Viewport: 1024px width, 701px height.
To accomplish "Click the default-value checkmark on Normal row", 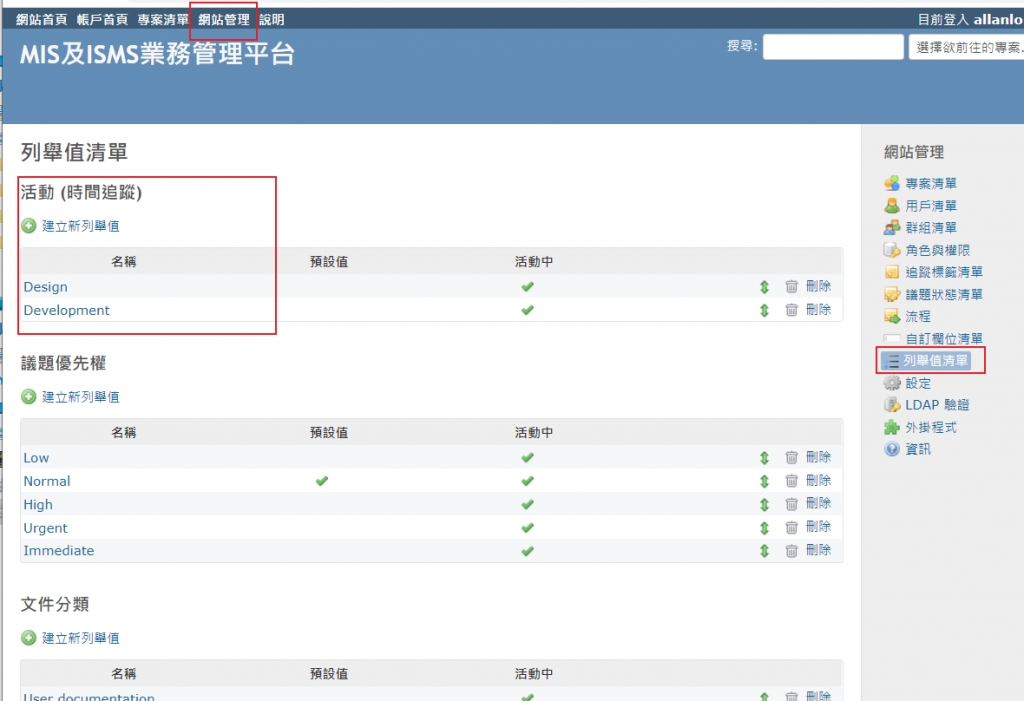I will click(x=322, y=481).
